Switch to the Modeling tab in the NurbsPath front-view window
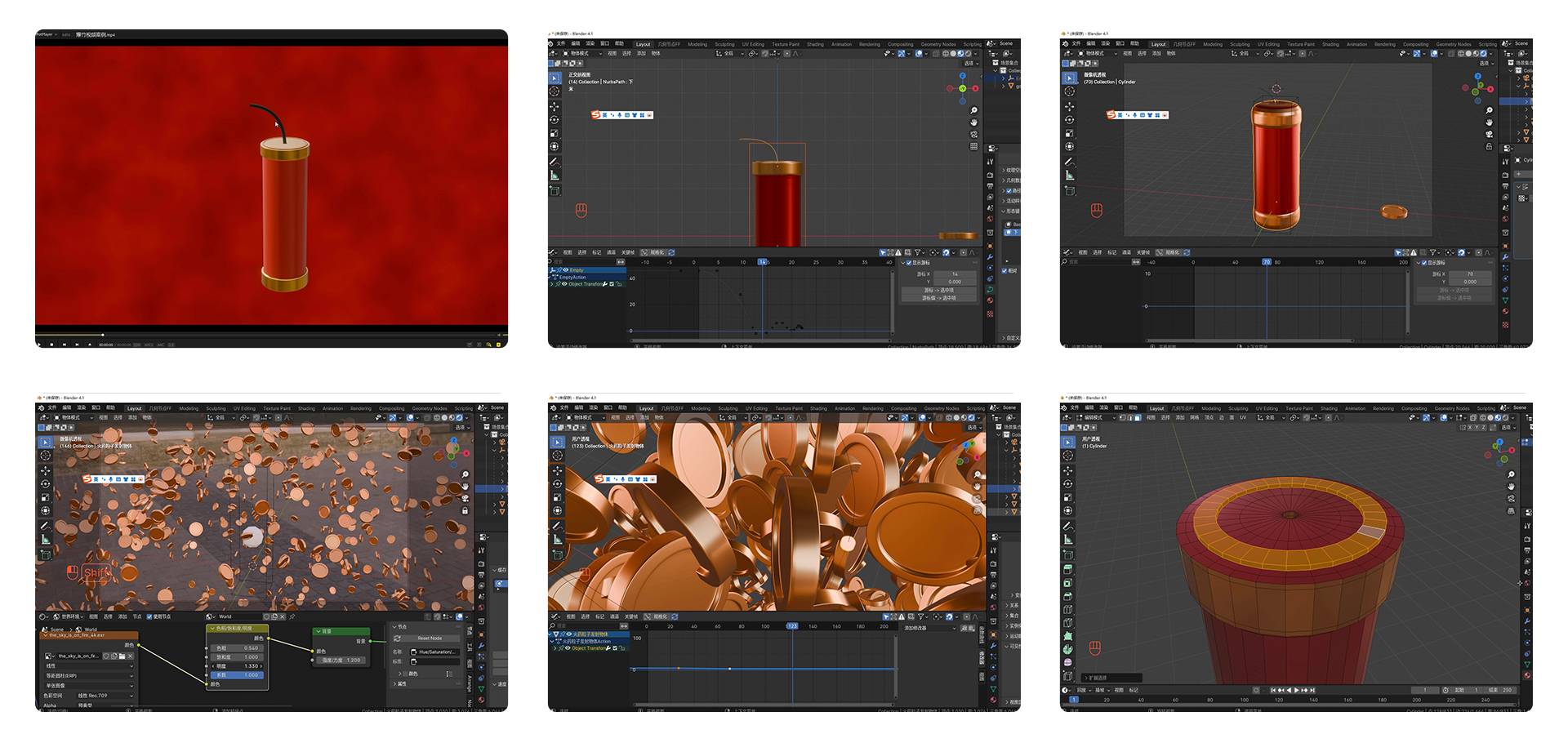 [x=697, y=44]
